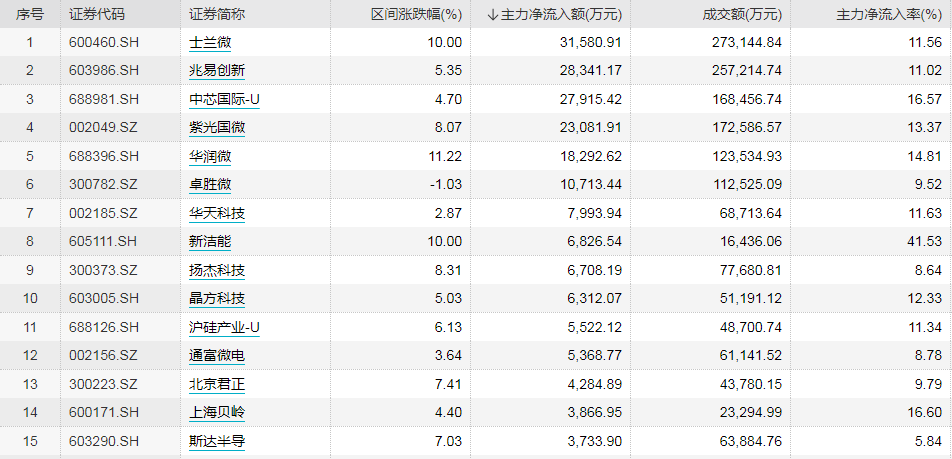The image size is (952, 459).
Task: Open 扬杰科技 stock page
Action: point(217,270)
